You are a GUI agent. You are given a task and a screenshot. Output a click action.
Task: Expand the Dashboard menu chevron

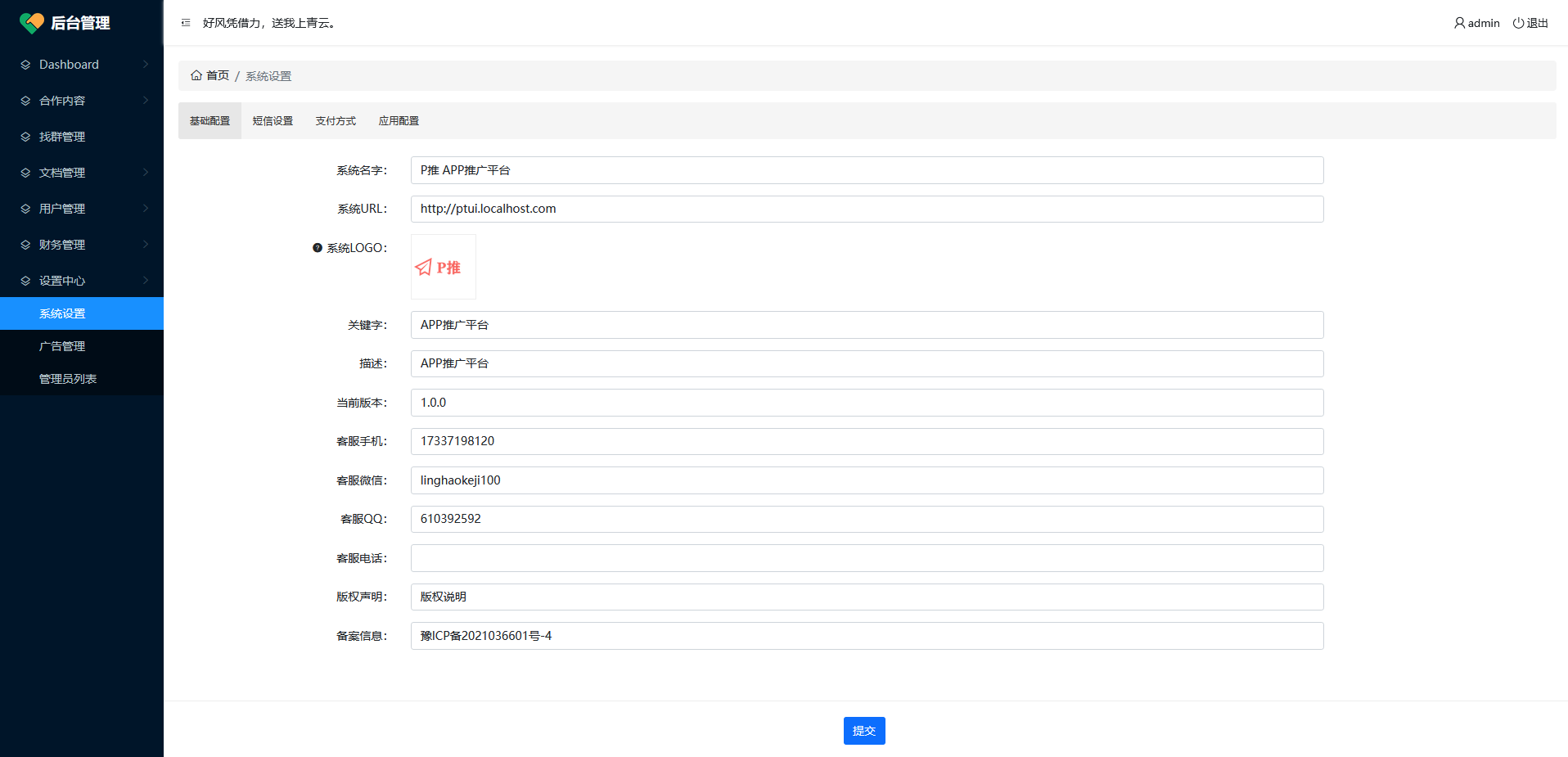(146, 65)
